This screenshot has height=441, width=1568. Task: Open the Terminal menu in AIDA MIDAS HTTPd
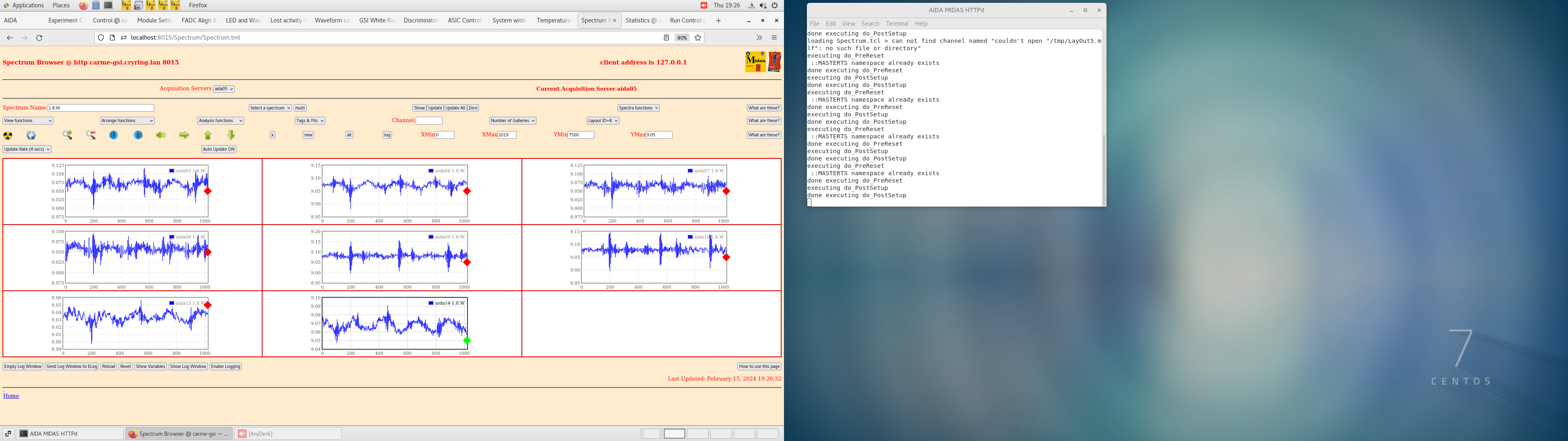click(x=897, y=24)
